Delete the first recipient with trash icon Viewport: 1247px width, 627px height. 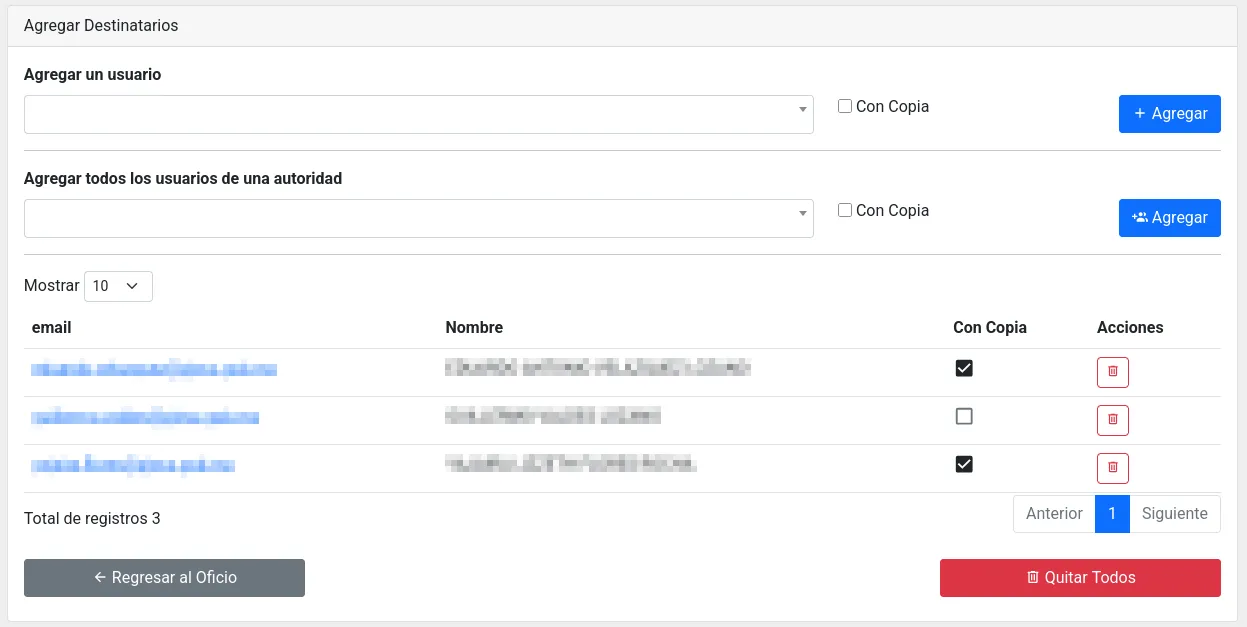tap(1112, 373)
